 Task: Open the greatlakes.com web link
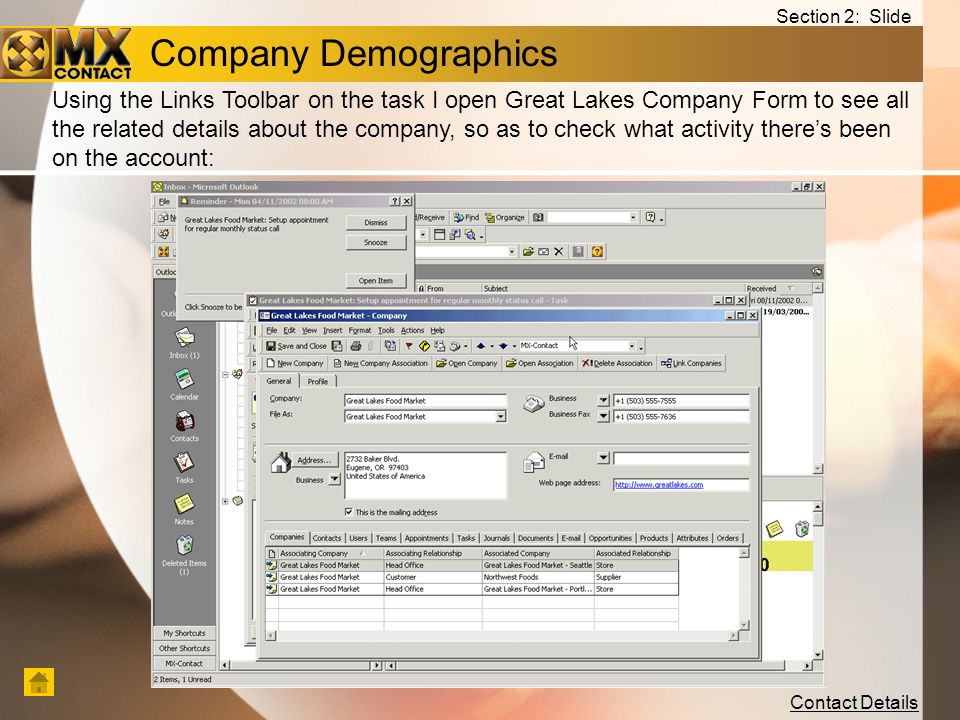tap(659, 484)
